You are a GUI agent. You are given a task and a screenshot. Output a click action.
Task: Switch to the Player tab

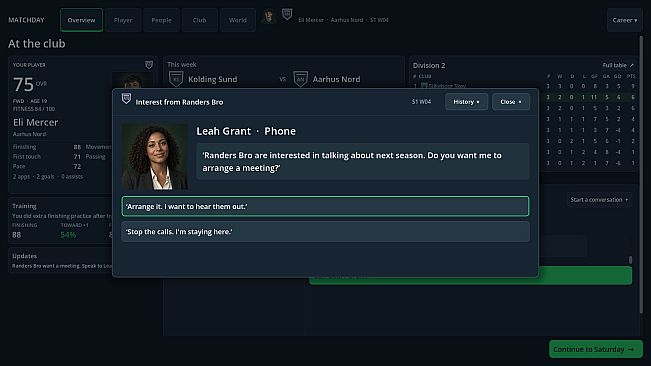[x=123, y=20]
